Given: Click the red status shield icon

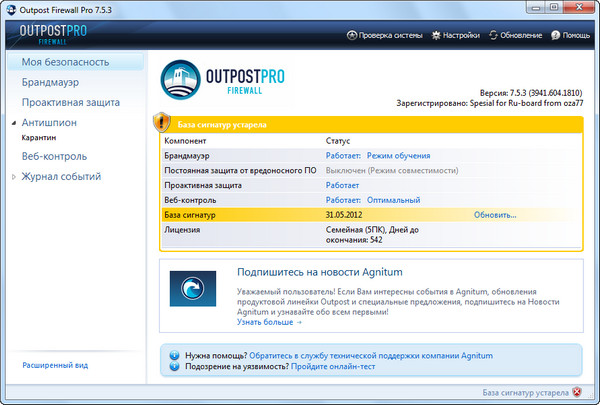Looking at the screenshot, I should [x=587, y=393].
